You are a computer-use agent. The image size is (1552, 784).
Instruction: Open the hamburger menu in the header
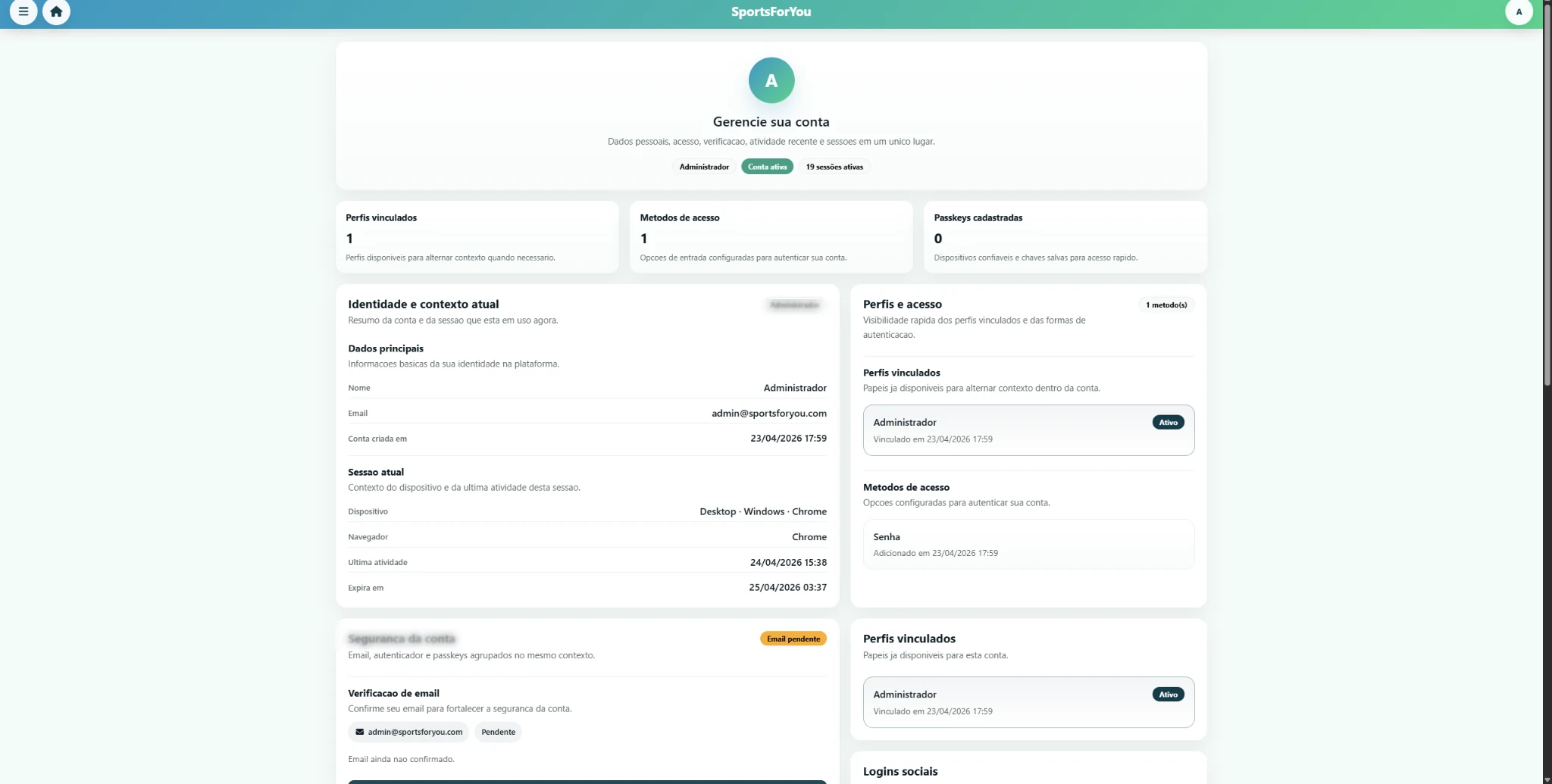(x=23, y=12)
